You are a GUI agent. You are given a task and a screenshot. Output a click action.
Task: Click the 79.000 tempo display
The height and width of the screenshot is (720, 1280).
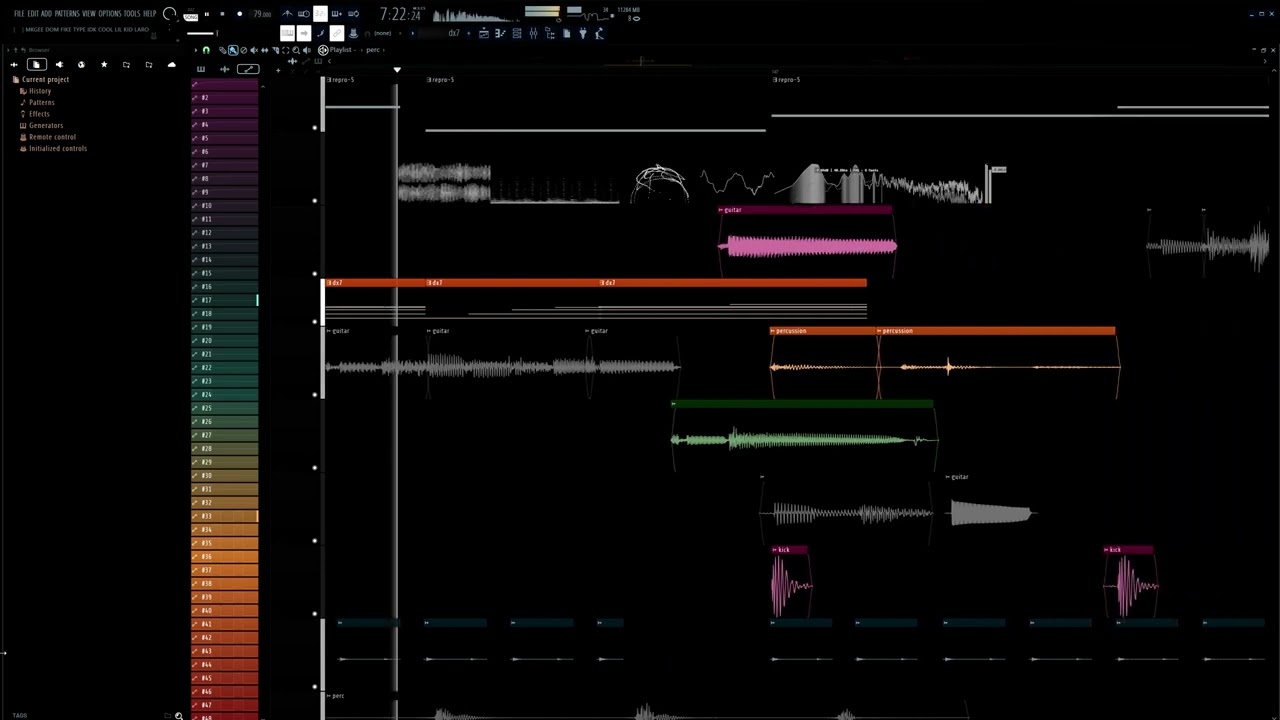coord(262,14)
